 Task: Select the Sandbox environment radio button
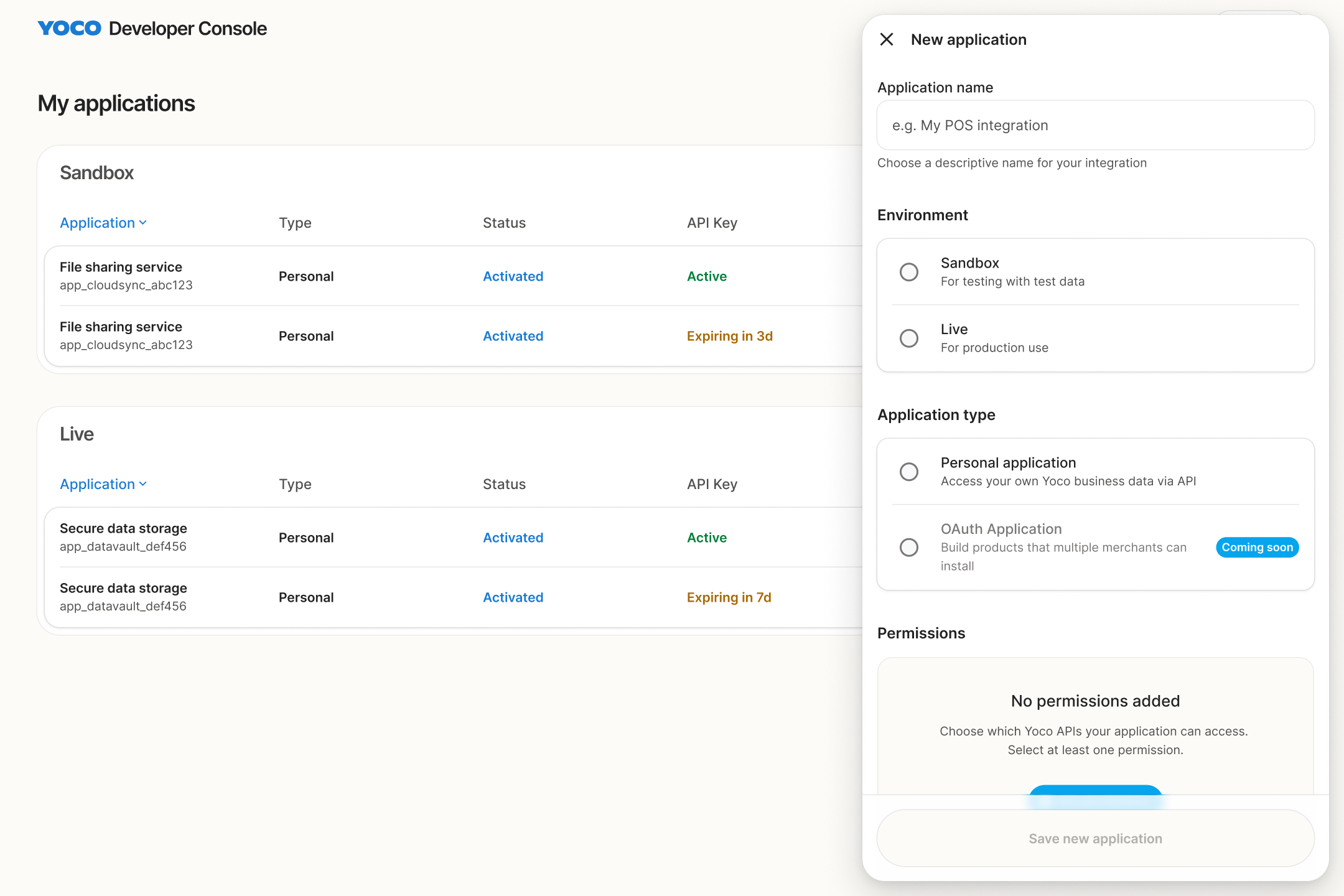[909, 272]
